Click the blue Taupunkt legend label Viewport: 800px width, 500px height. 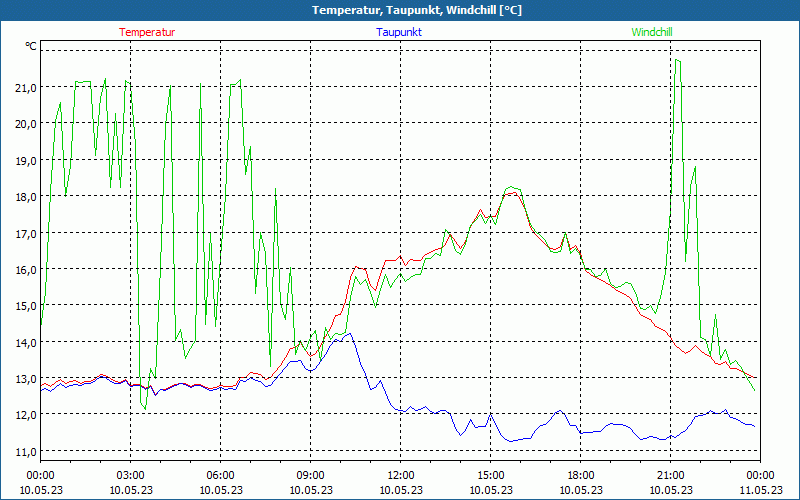[399, 32]
